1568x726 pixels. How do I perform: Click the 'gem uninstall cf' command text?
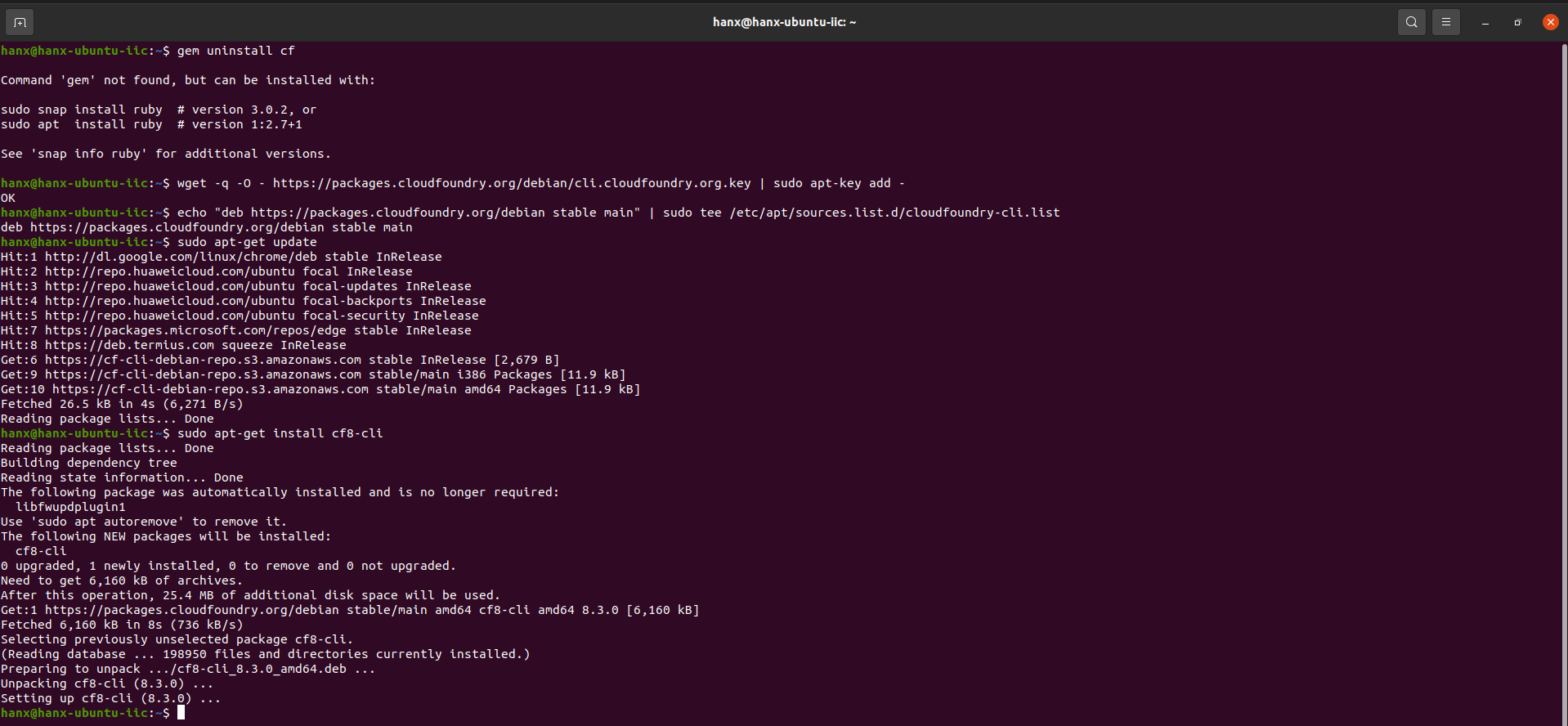click(235, 51)
